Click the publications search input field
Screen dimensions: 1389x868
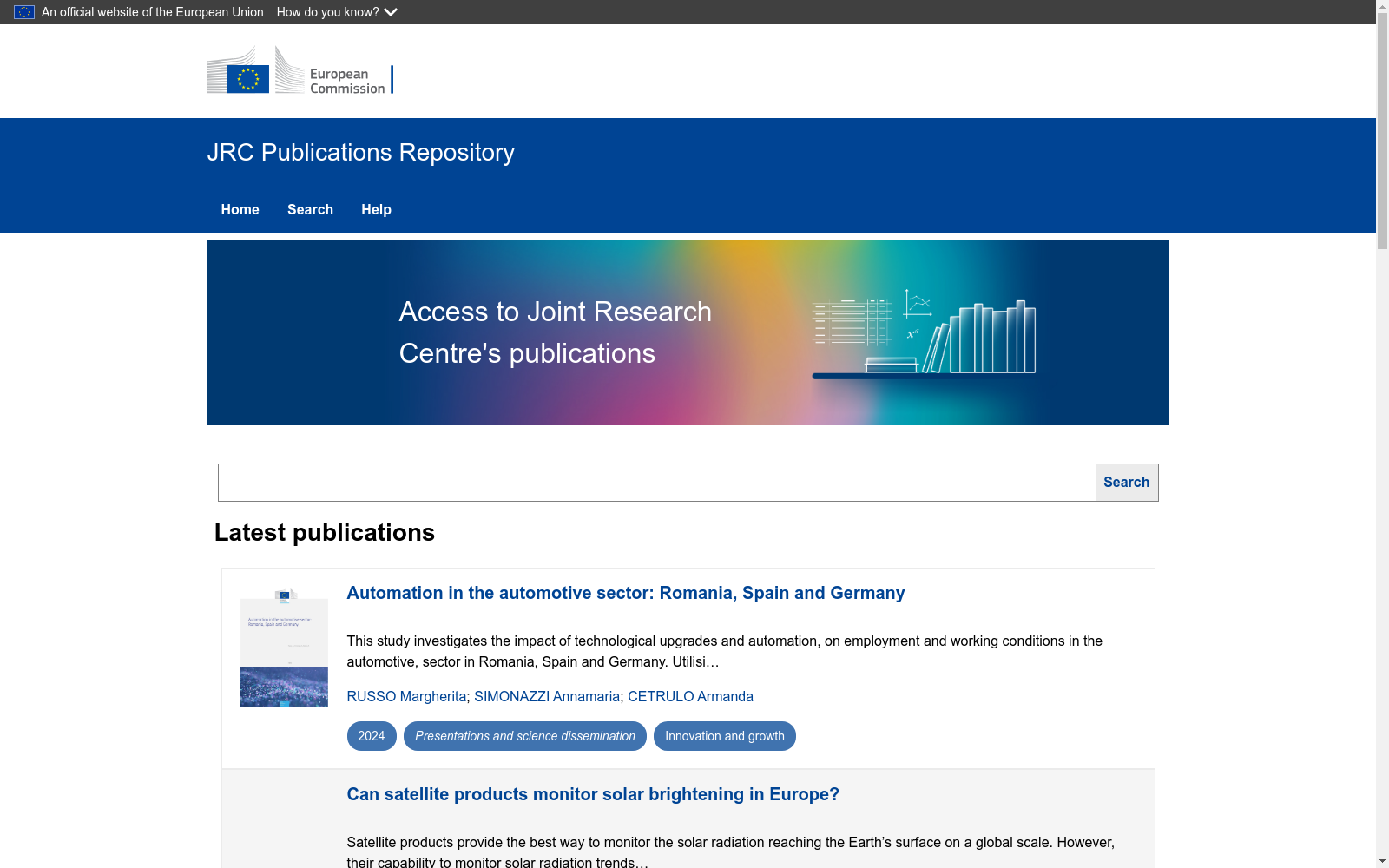657,483
